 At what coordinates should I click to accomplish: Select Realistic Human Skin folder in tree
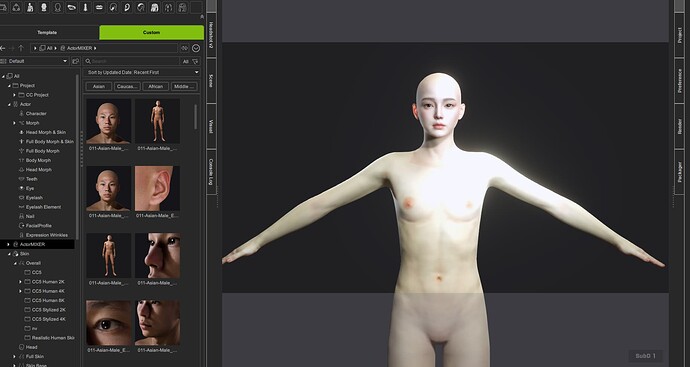[x=49, y=338]
